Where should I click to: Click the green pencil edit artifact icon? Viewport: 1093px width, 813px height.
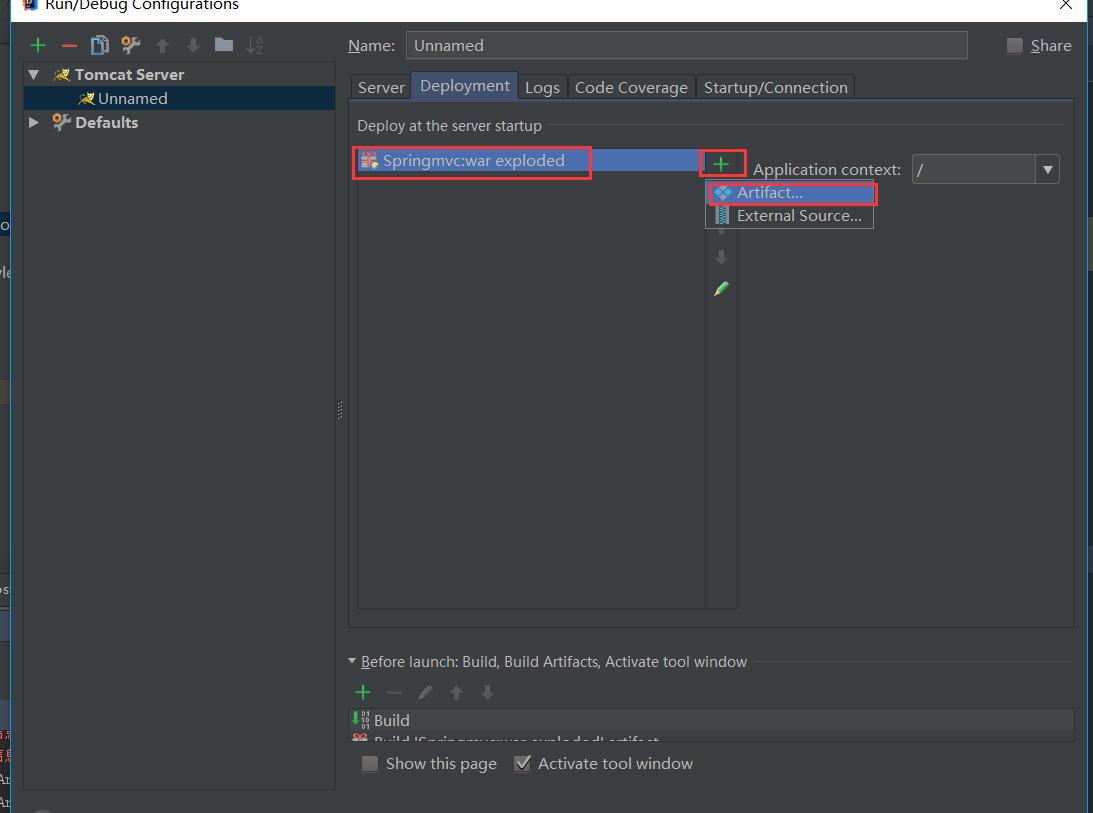(721, 289)
